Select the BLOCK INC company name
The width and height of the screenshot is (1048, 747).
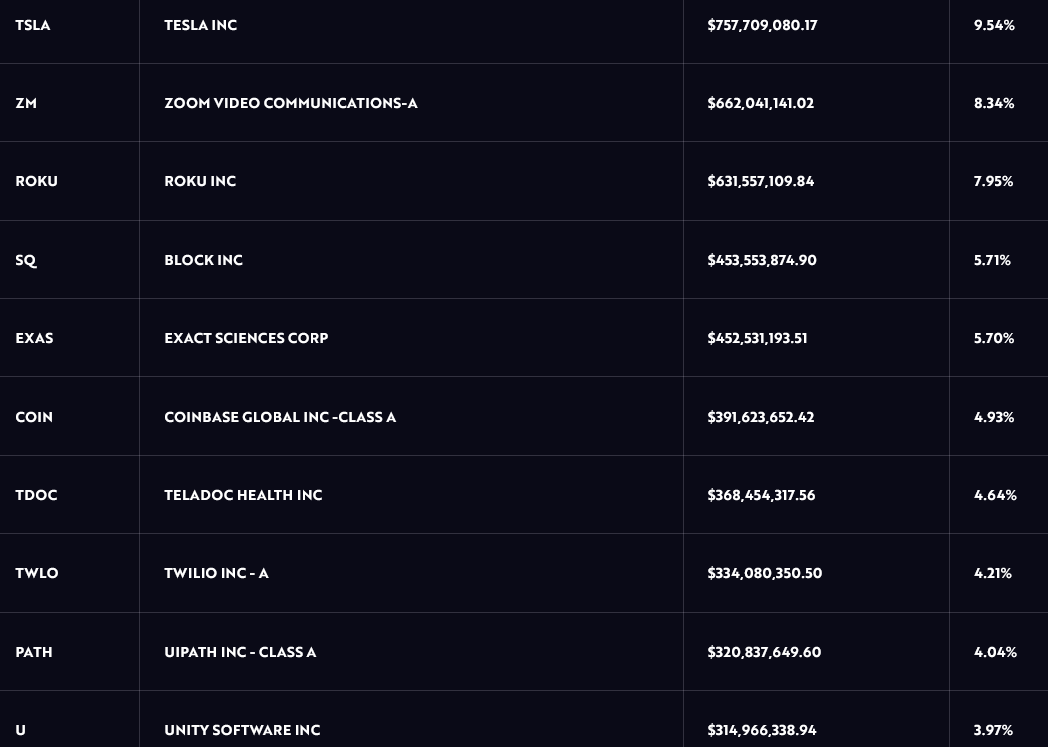tap(203, 260)
